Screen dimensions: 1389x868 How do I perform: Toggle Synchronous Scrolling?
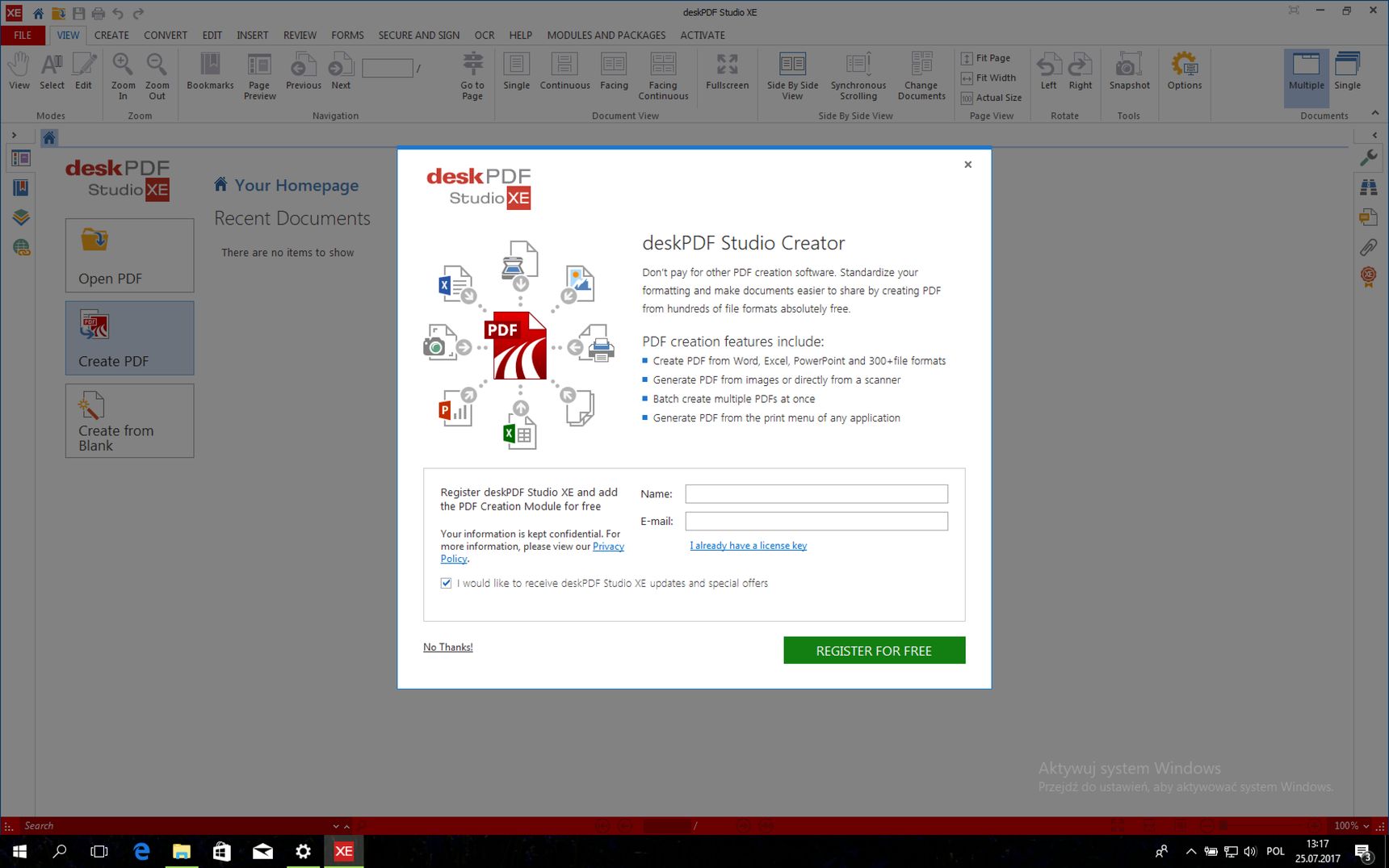click(x=858, y=76)
